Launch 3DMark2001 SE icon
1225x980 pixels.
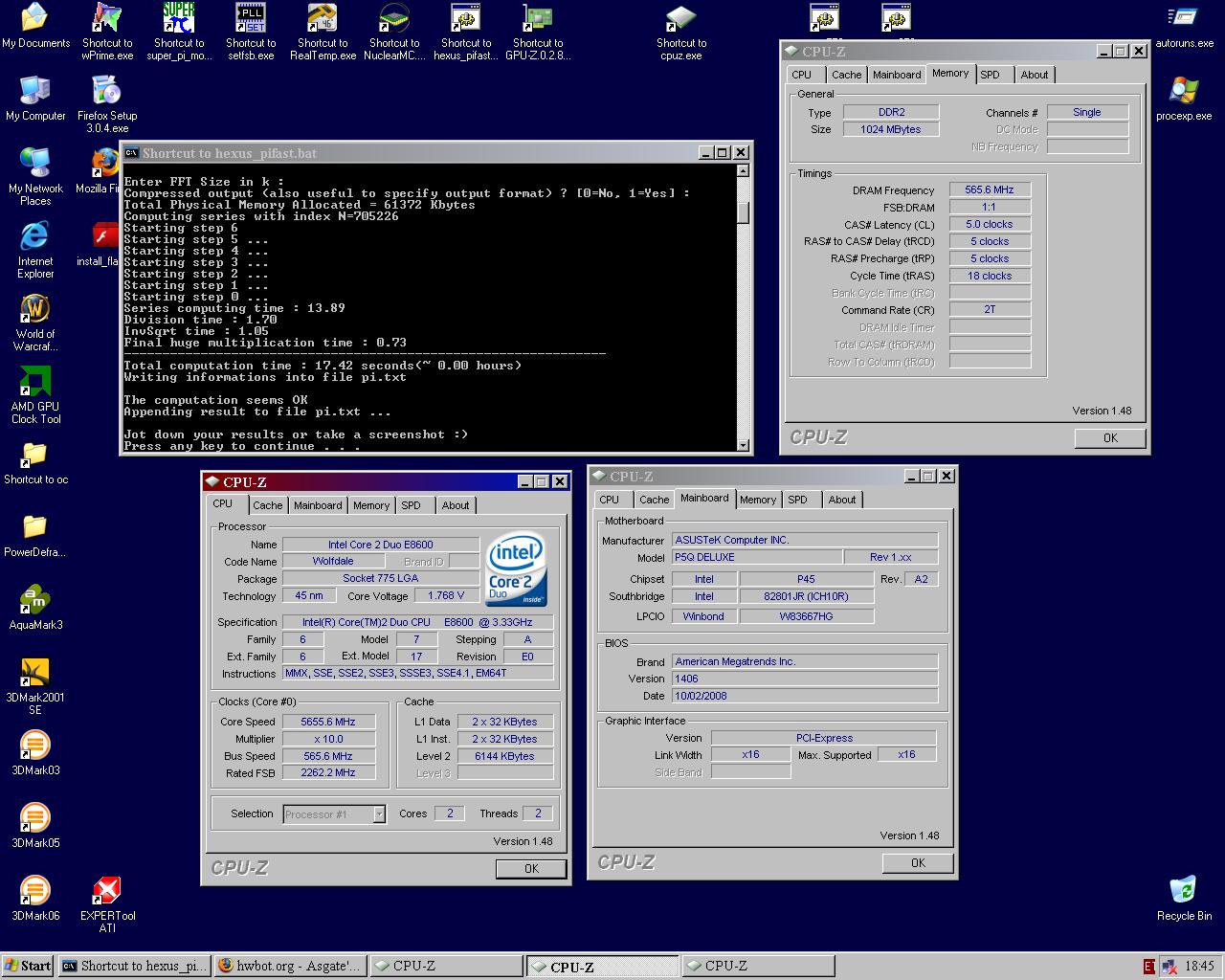click(35, 686)
